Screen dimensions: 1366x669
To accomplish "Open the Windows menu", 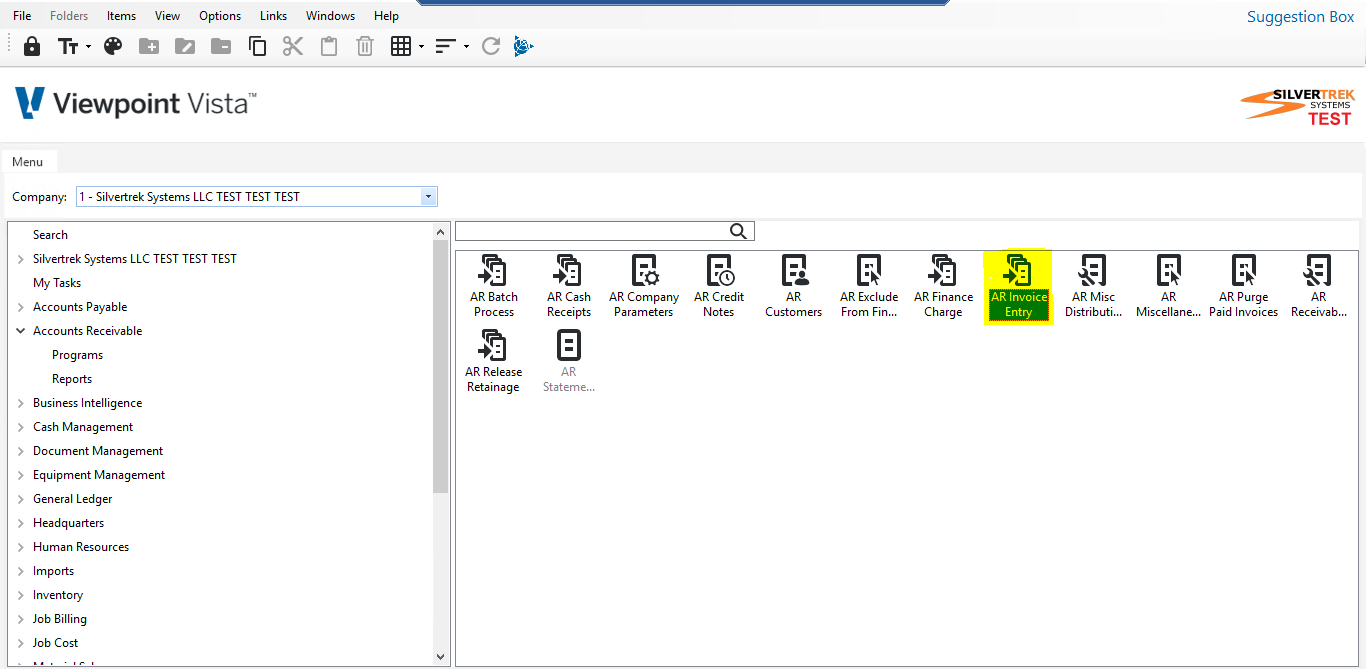I will point(330,15).
